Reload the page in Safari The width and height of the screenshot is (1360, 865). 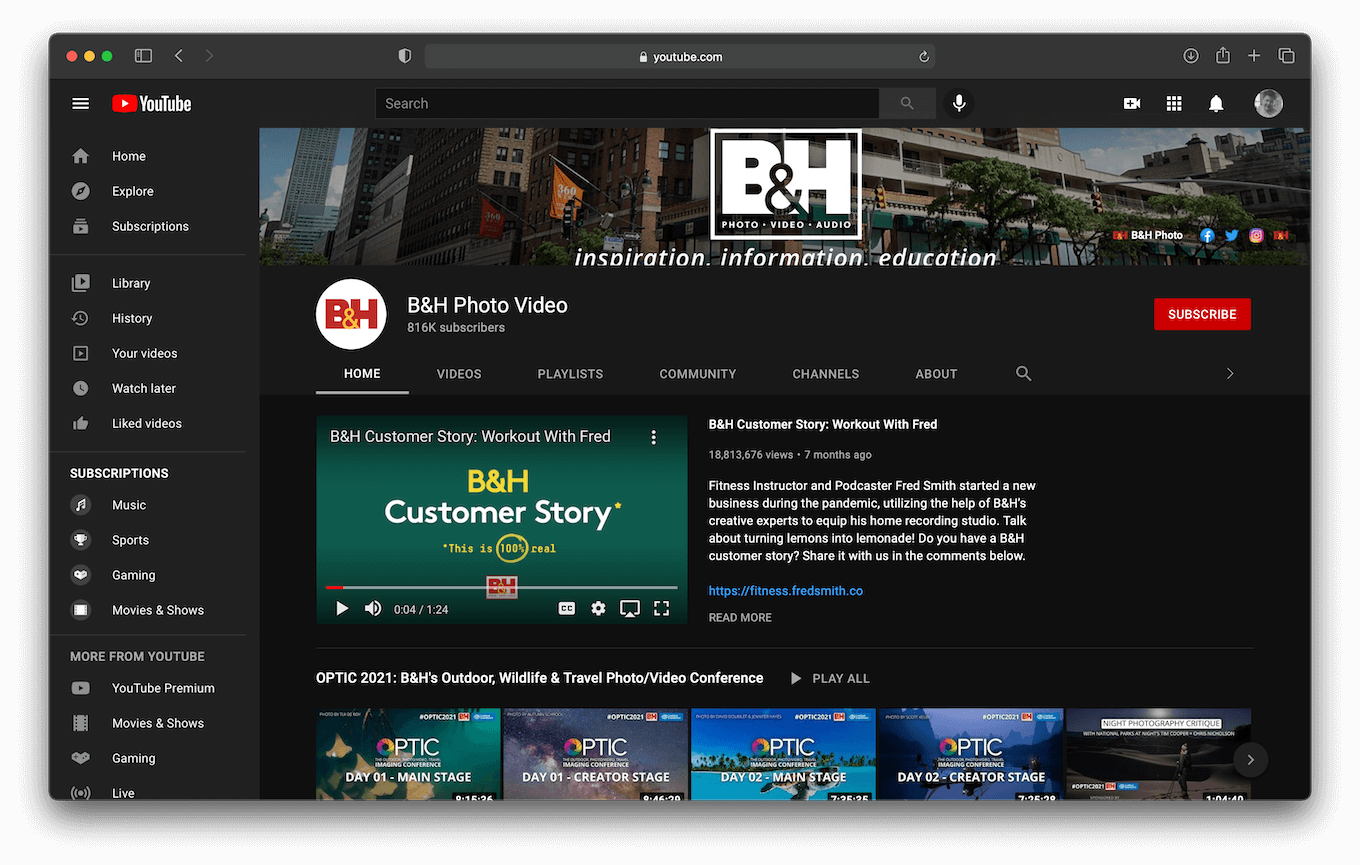[x=924, y=57]
